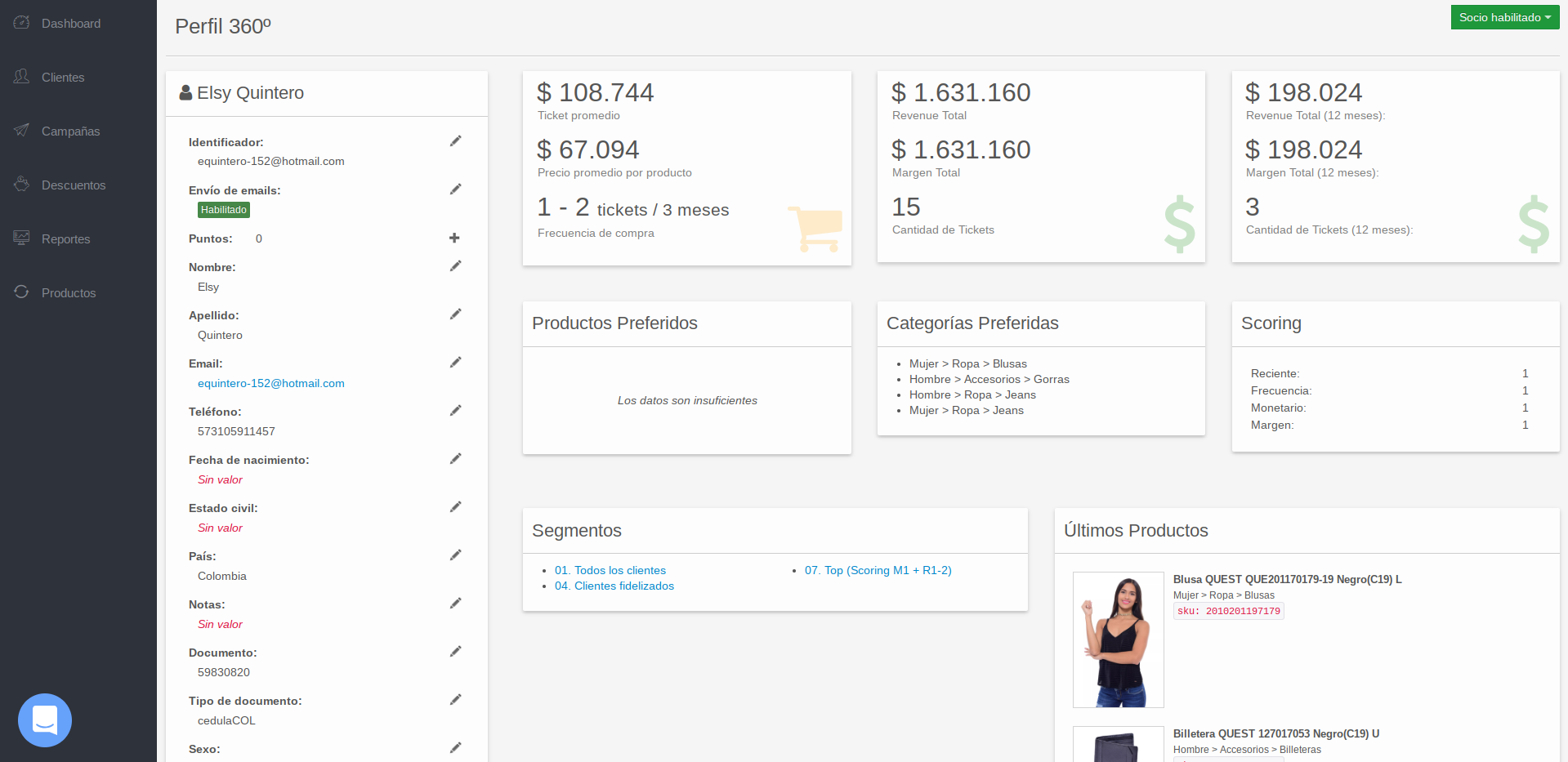
Task: Click the equintero-152@hotmail.com email link
Action: click(271, 383)
